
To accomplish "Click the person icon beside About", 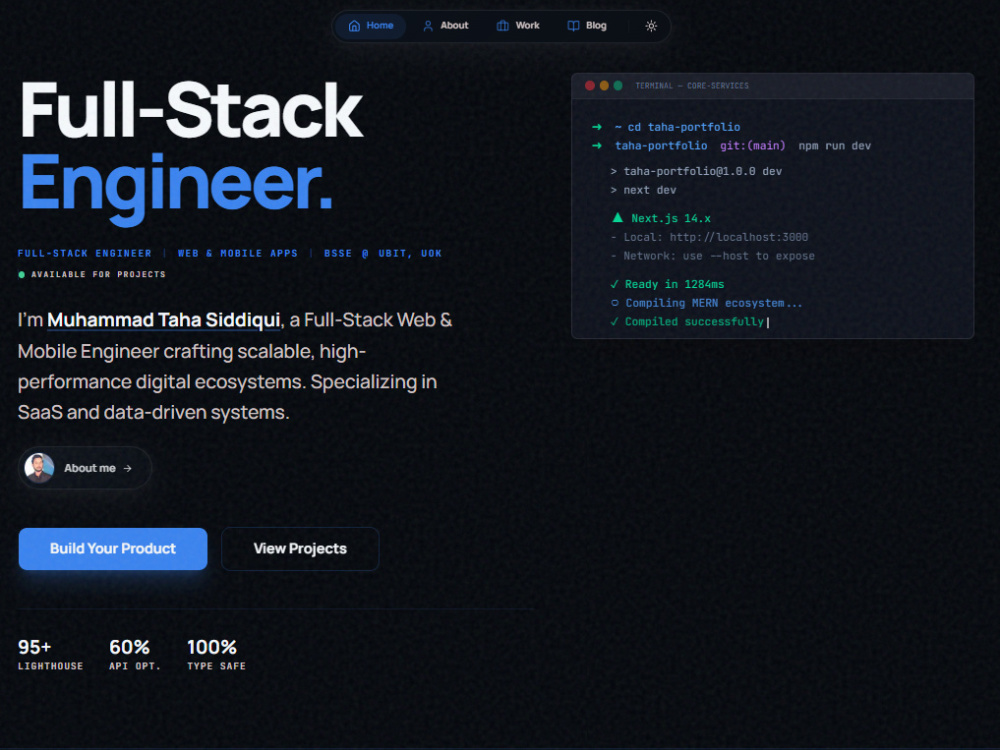I will pyautogui.click(x=428, y=26).
